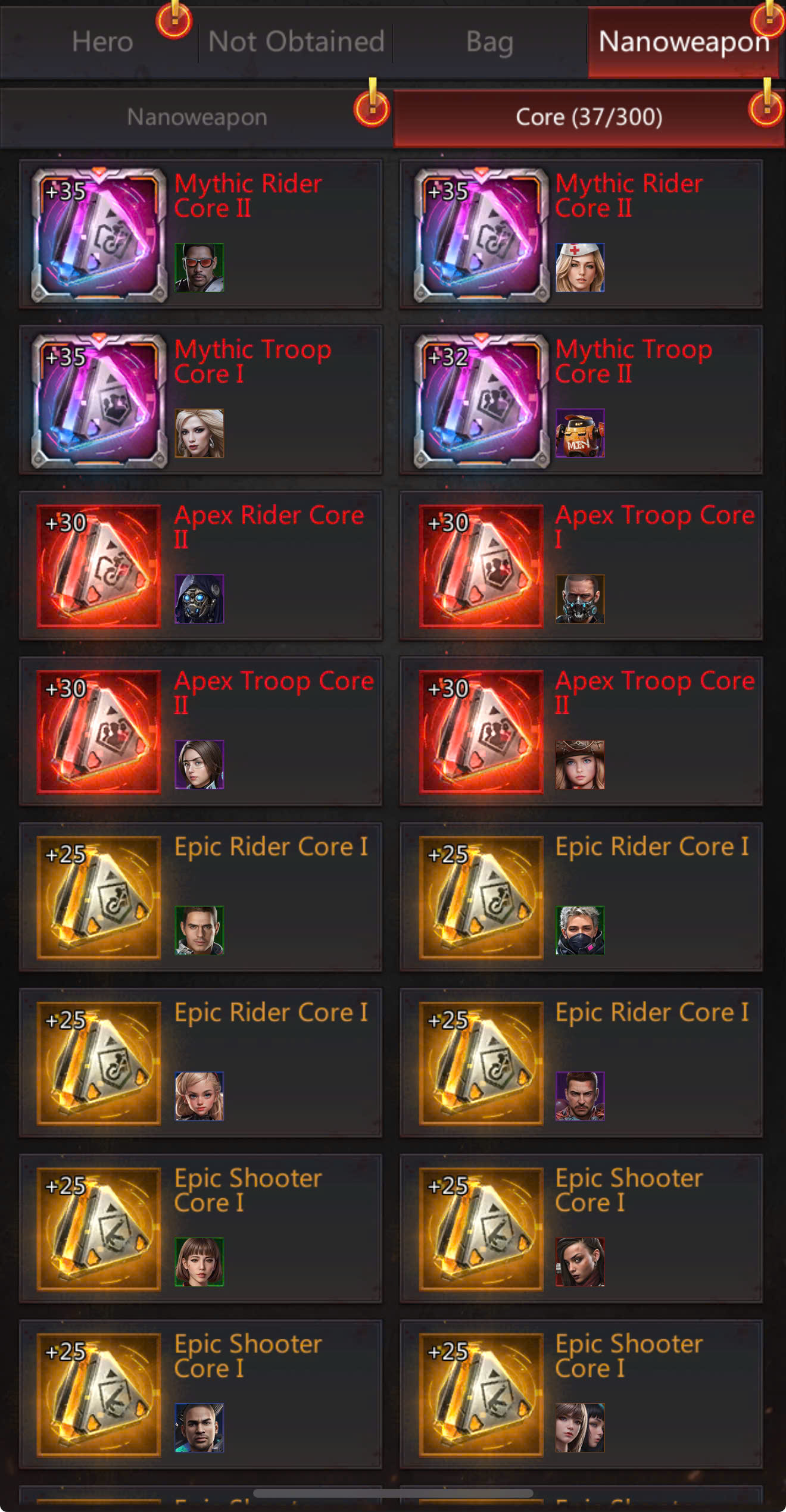The height and width of the screenshot is (1512, 786).
Task: Select the hooded robot hero portrait
Action: click(x=199, y=599)
